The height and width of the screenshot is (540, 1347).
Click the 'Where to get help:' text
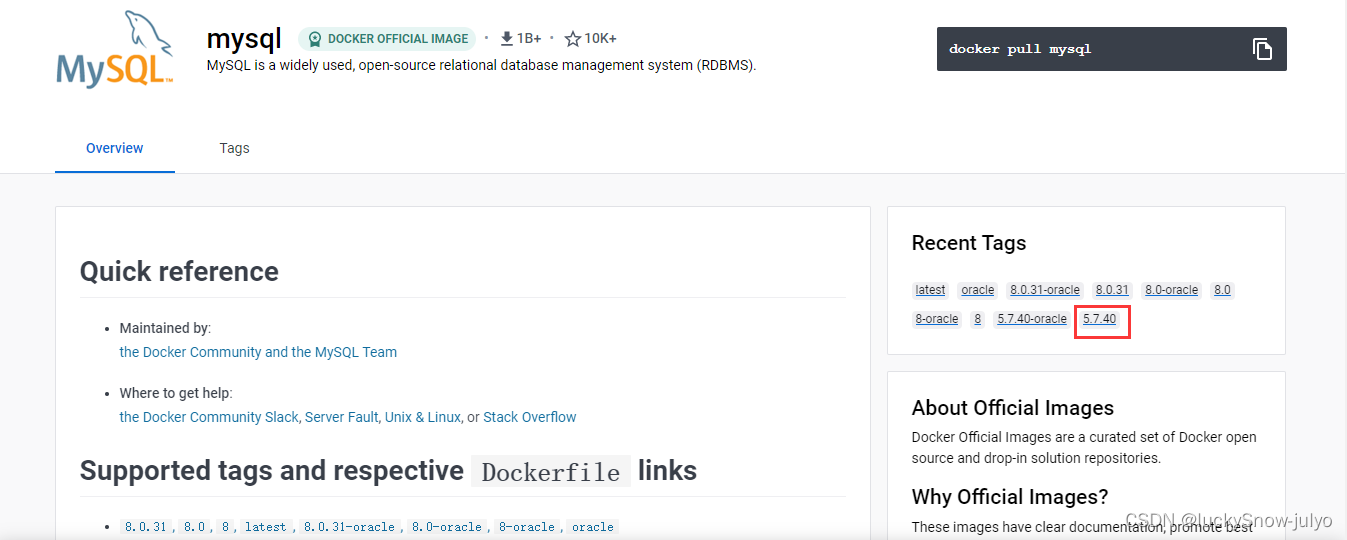click(x=176, y=393)
